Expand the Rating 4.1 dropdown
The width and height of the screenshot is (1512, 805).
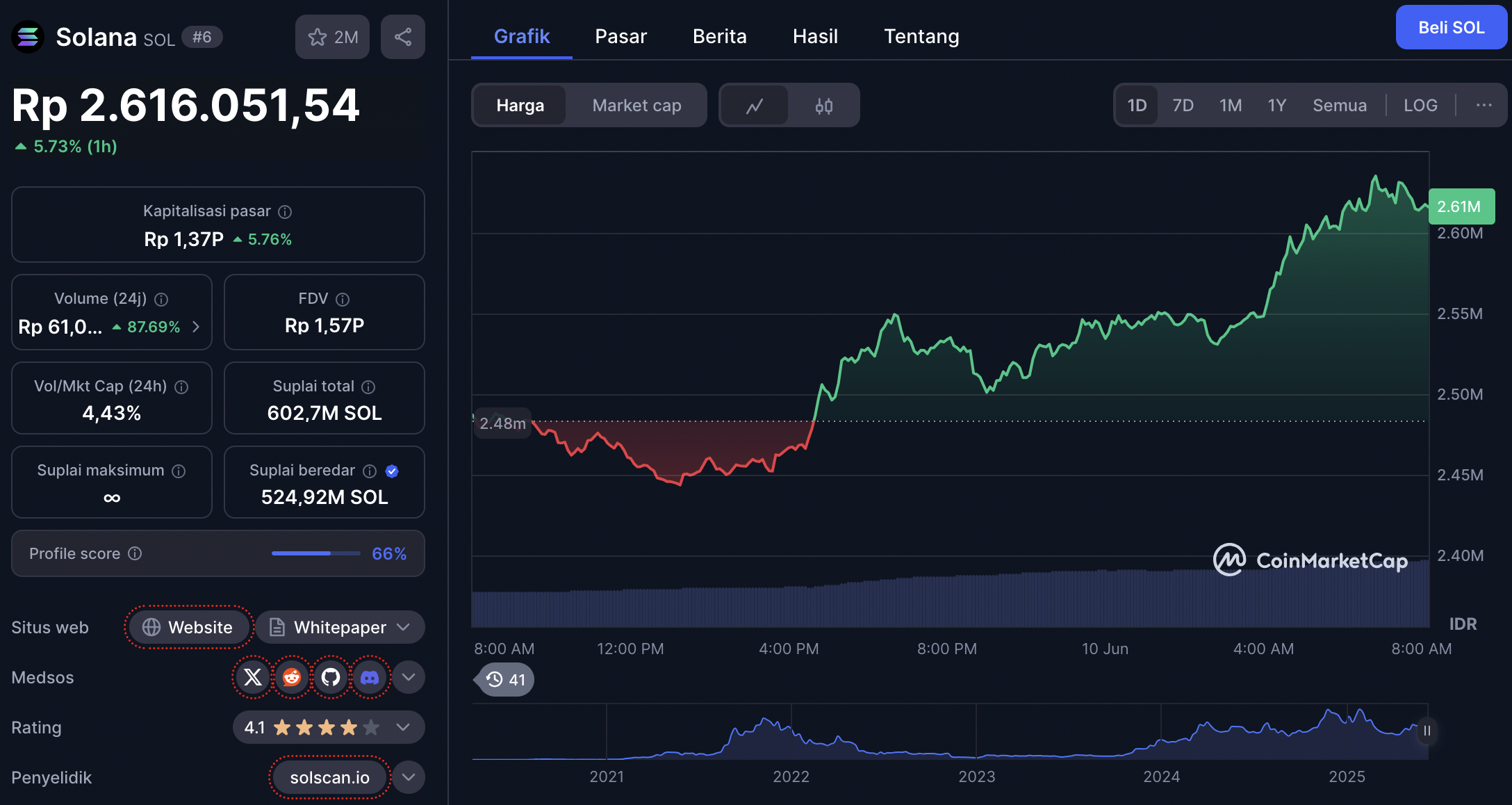coord(329,727)
